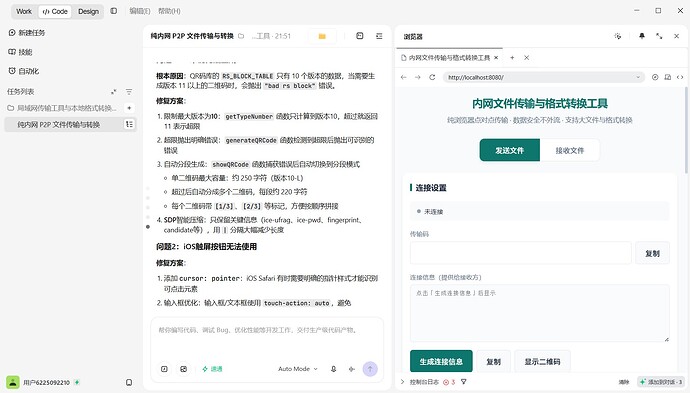Click the browser element-picker icon

pyautogui.click(x=618, y=36)
